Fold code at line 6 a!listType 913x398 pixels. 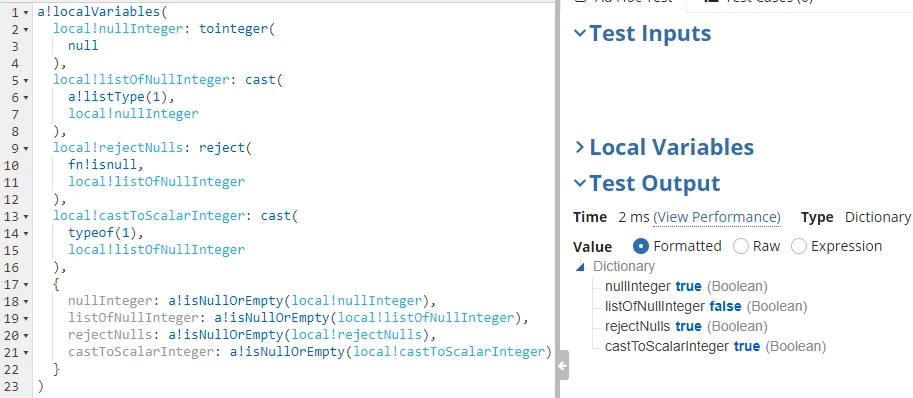click(x=26, y=97)
